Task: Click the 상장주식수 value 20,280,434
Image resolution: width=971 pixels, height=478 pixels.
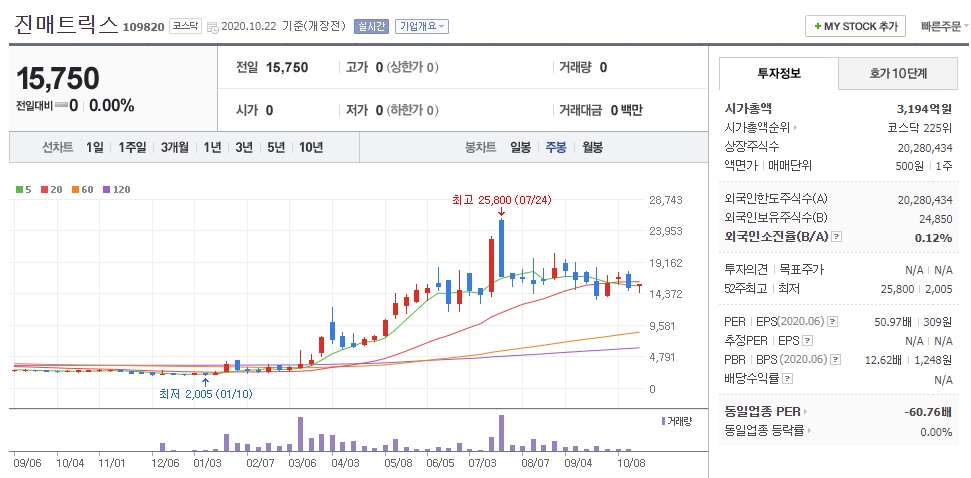Action: click(x=925, y=147)
